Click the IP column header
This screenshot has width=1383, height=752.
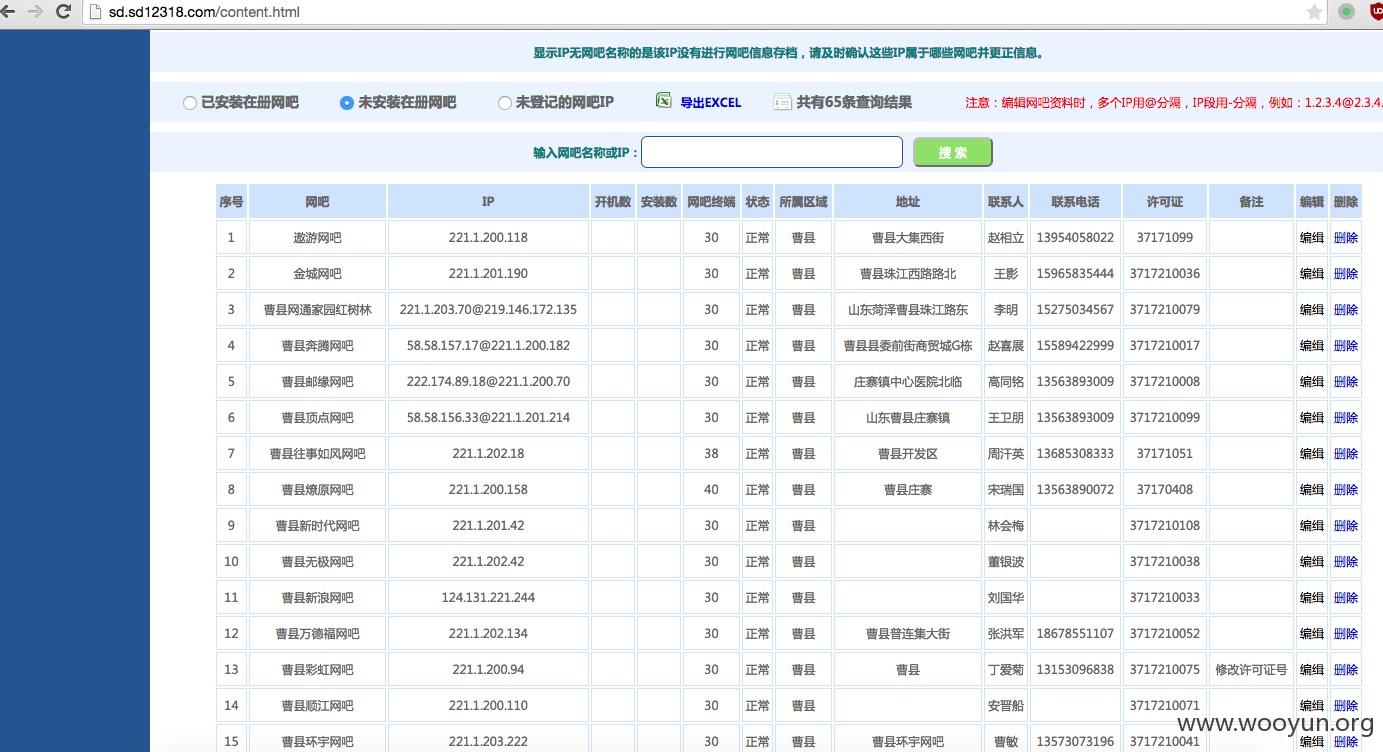(x=488, y=202)
